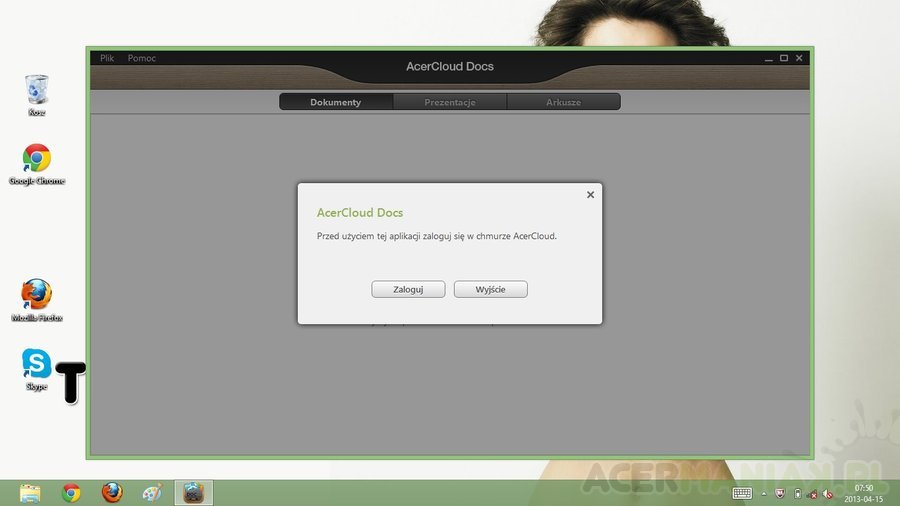
Task: Close the AcerCloud Docs login dialog
Action: tap(590, 195)
